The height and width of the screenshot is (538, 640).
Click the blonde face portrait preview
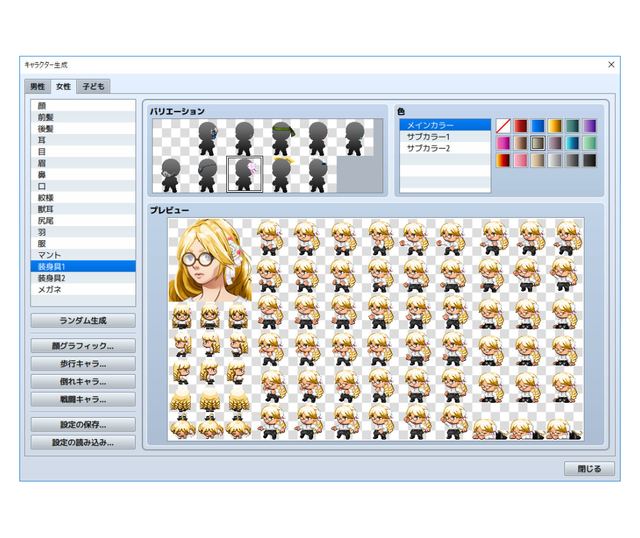pos(210,260)
